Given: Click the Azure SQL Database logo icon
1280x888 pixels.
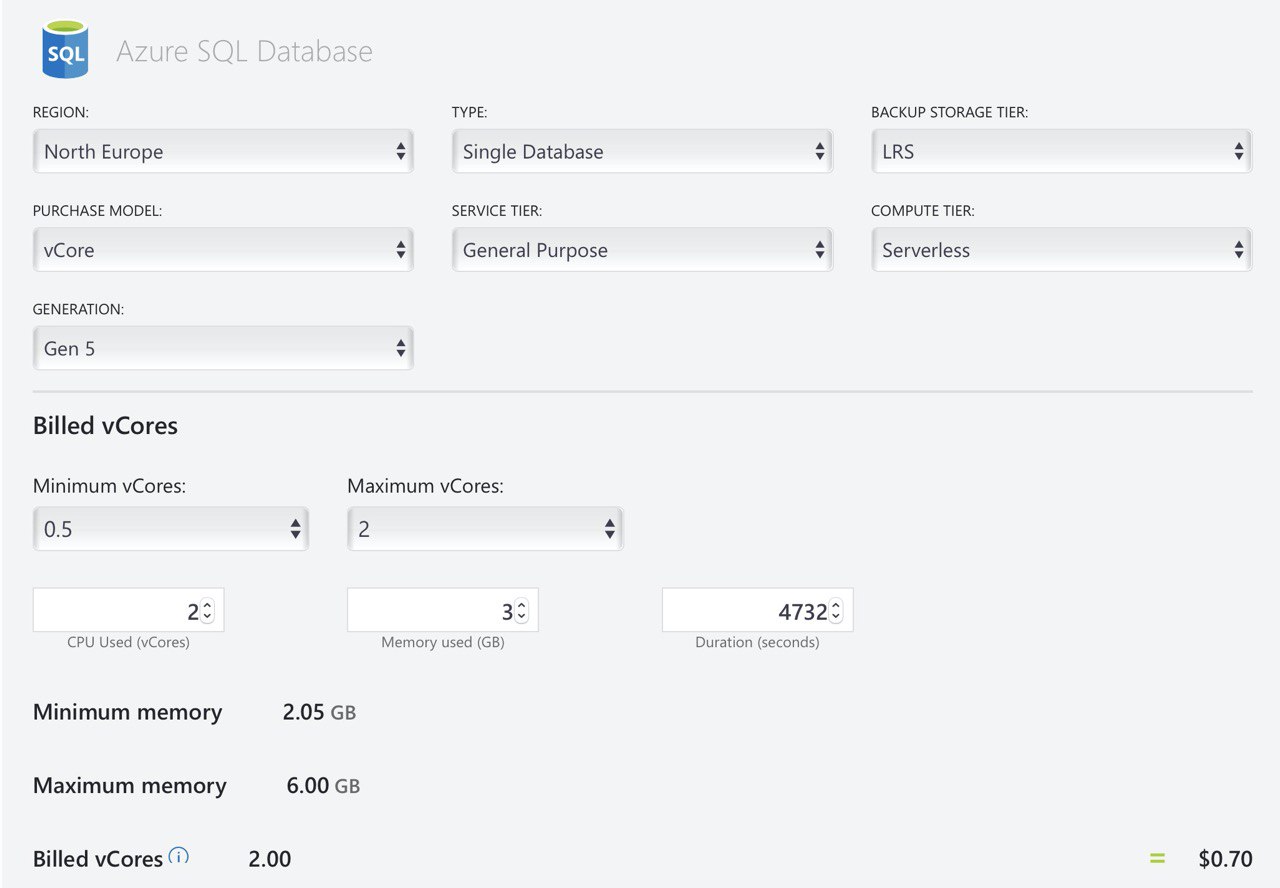Looking at the screenshot, I should point(65,49).
